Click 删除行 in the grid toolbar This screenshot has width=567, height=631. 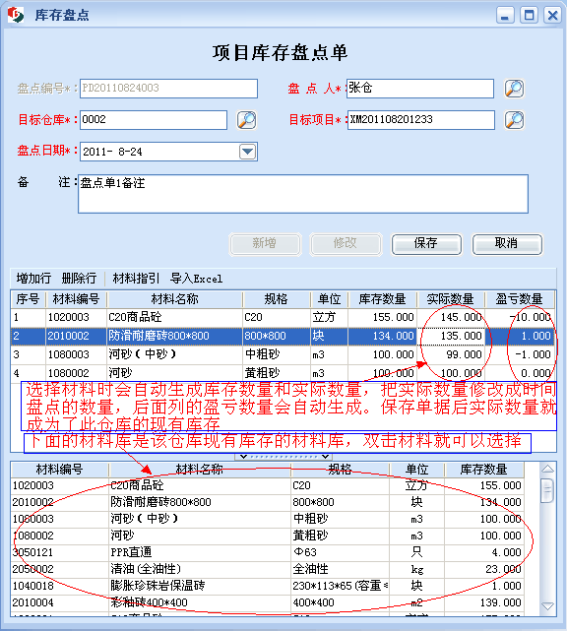coord(79,278)
